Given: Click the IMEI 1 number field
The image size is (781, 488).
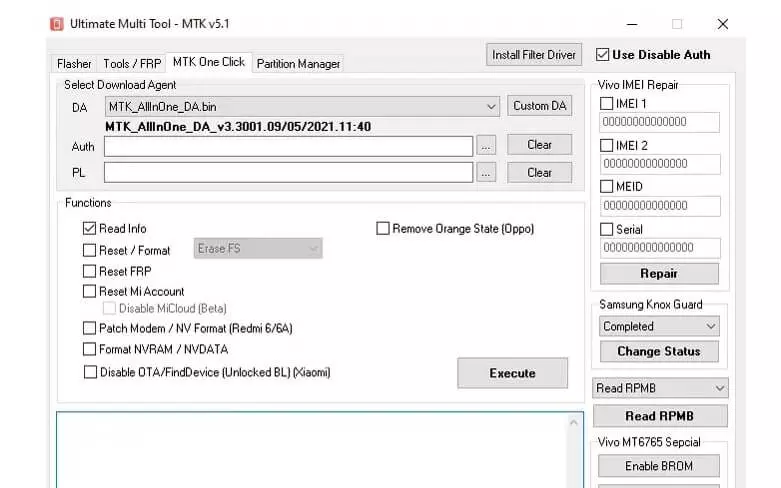Looking at the screenshot, I should pyautogui.click(x=660, y=122).
